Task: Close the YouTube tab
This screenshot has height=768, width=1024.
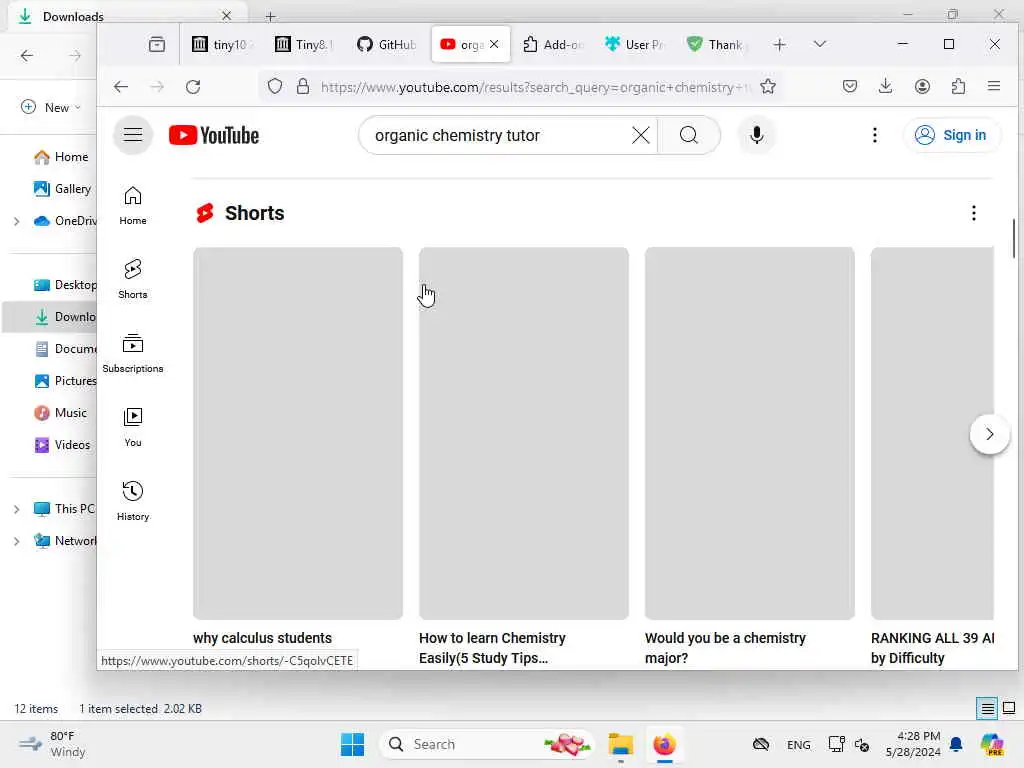Action: (494, 44)
